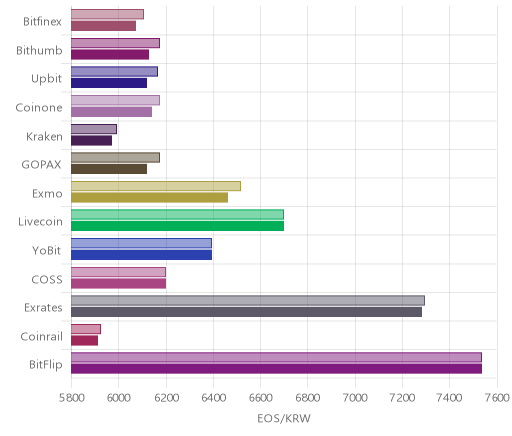Click the Bitfinex axis label
Screen dimensions: 512x436
[42, 22]
